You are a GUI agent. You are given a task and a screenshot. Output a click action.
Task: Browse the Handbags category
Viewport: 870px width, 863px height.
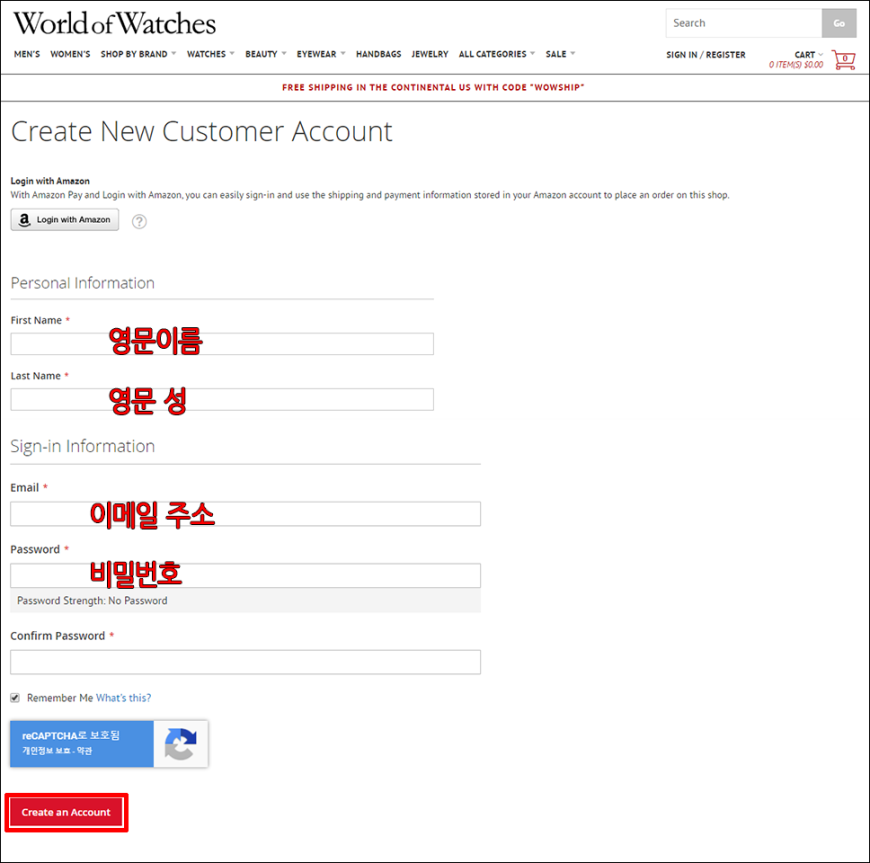[378, 54]
